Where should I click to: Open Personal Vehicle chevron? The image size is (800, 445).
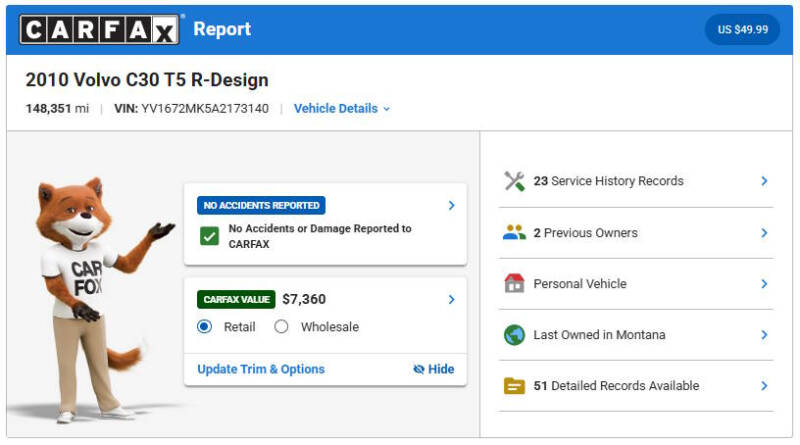pyautogui.click(x=764, y=284)
